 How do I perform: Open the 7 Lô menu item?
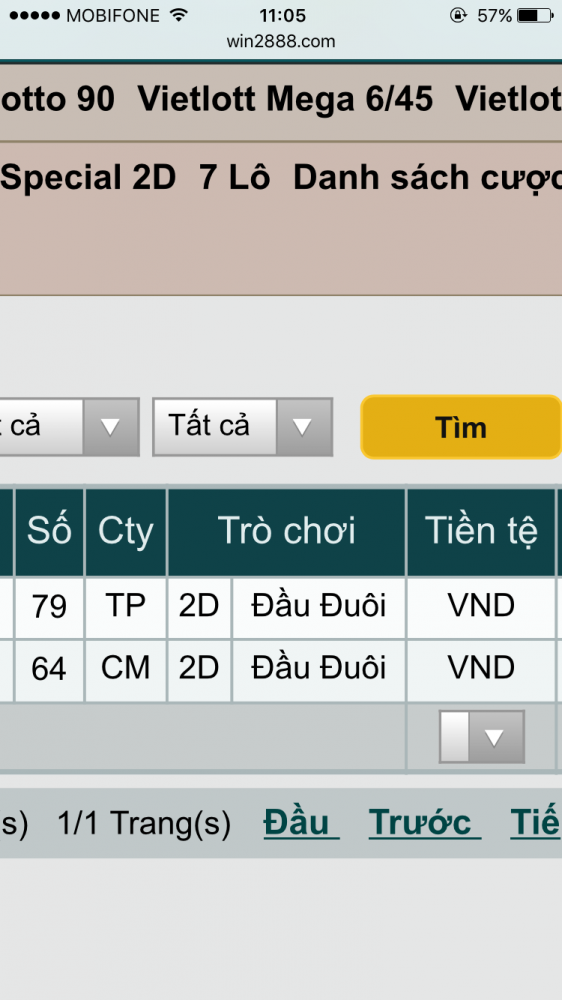235,177
